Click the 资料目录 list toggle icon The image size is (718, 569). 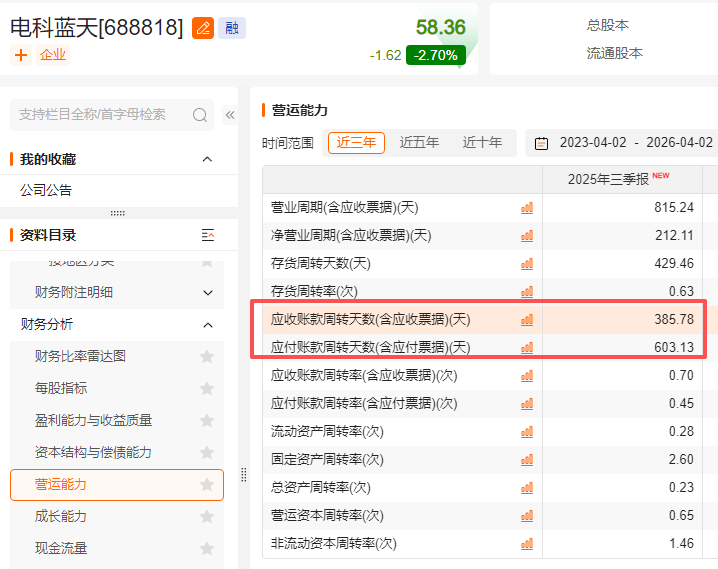(208, 235)
